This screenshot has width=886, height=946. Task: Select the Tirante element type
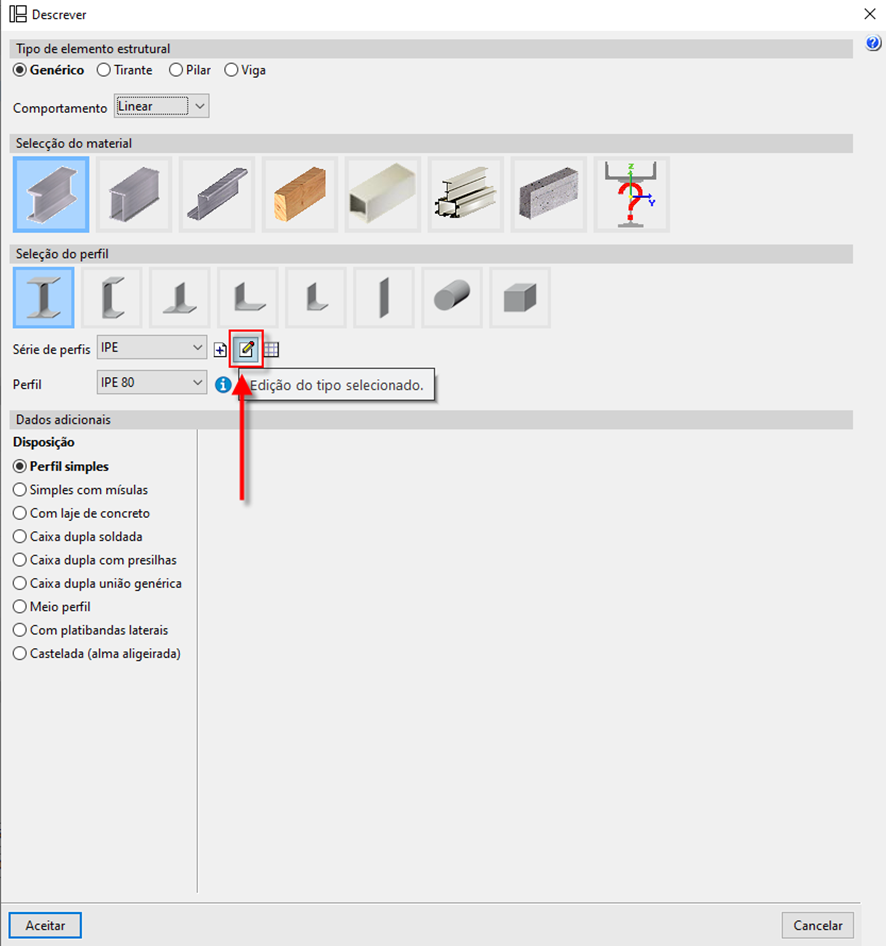[125, 70]
